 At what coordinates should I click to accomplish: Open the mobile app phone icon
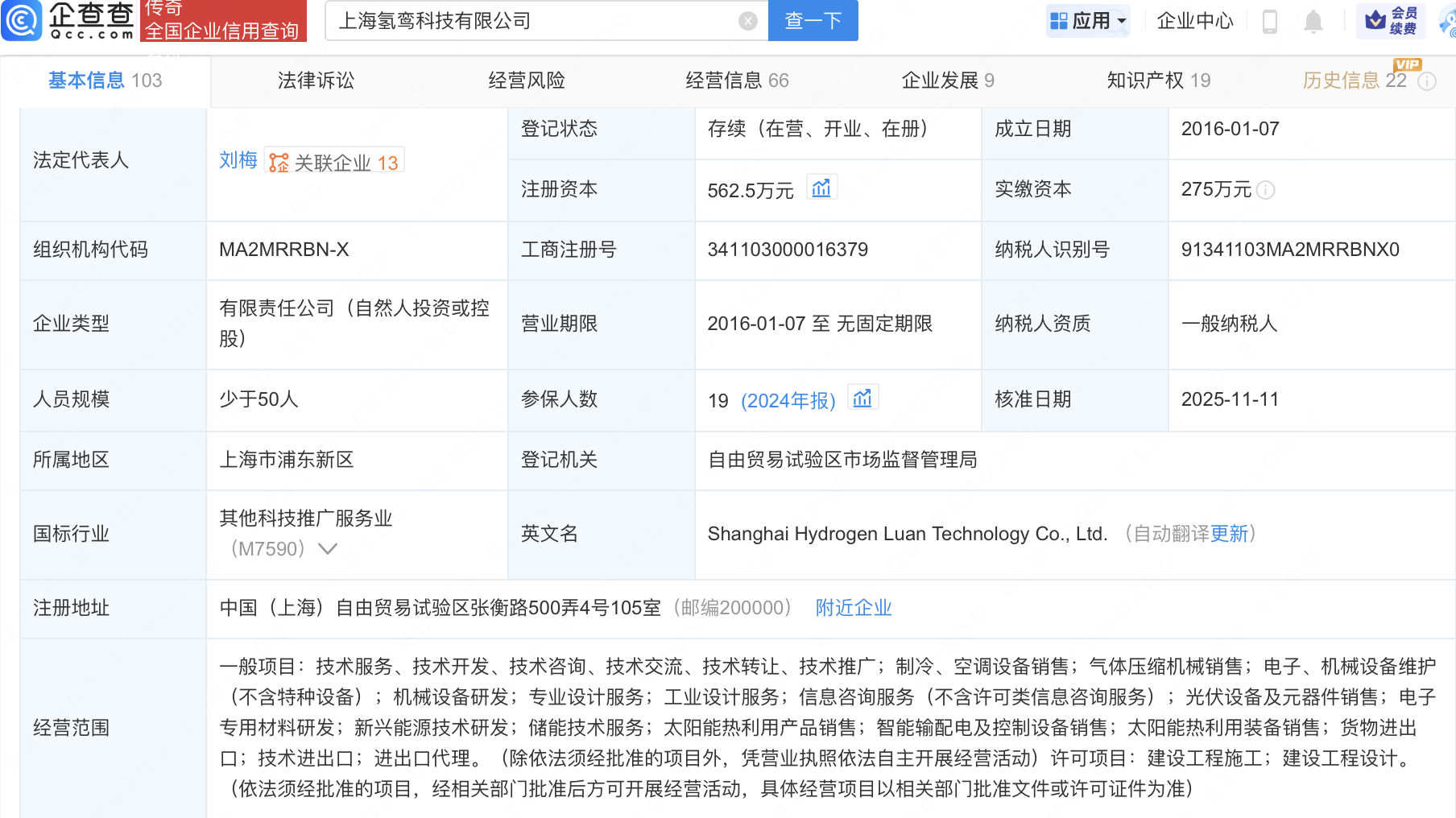(x=1270, y=21)
